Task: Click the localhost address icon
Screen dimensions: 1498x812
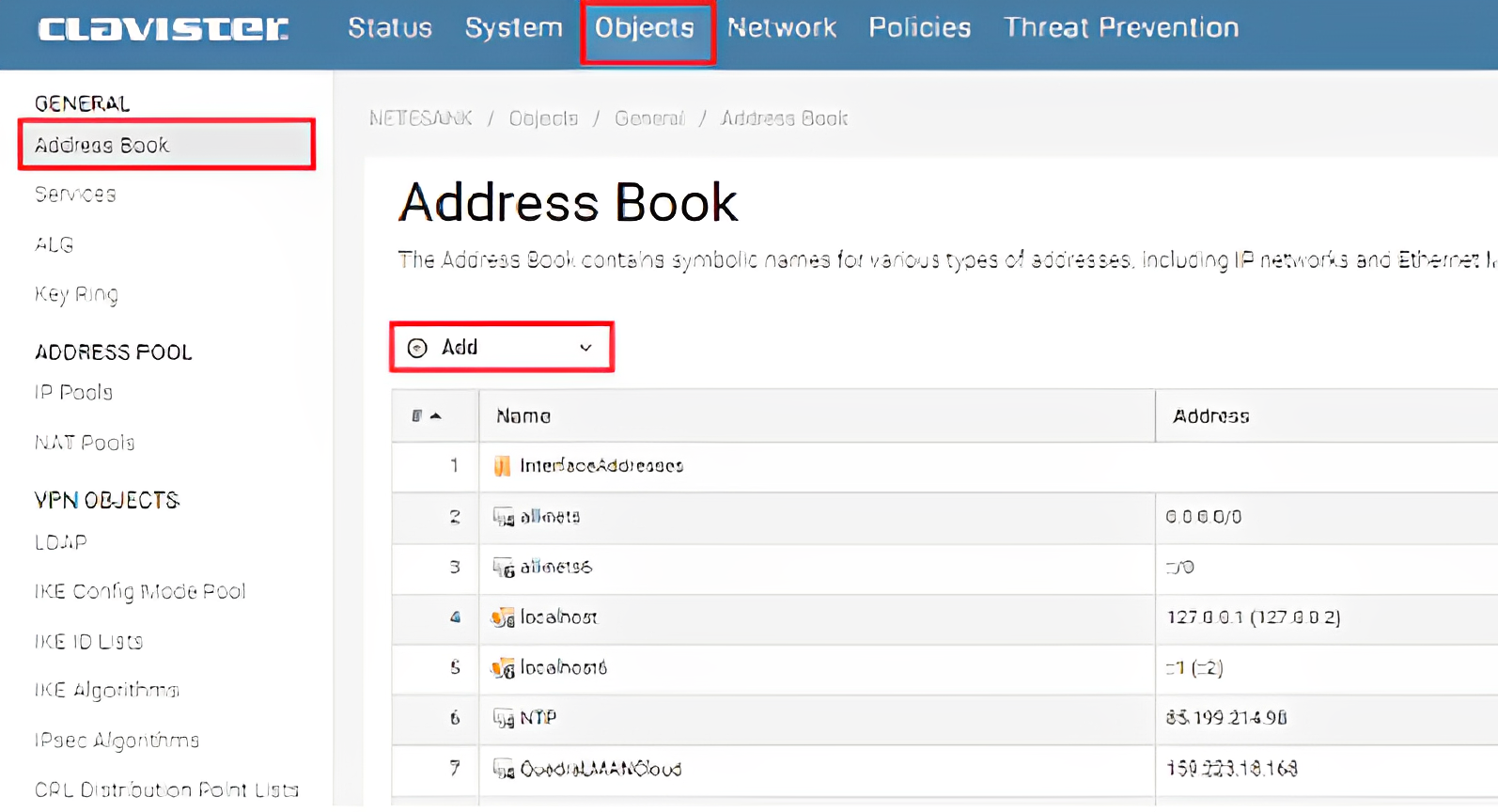Action: (503, 617)
